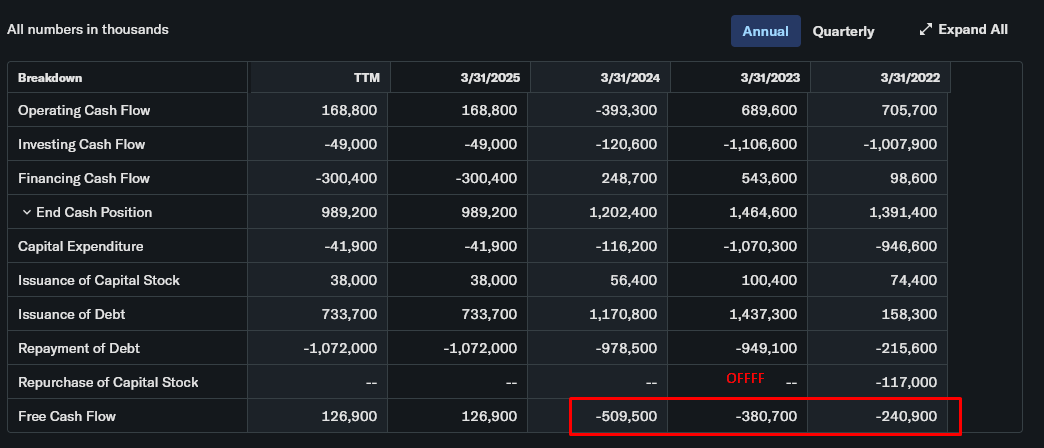Select the 3/31/2024 column header
Screen dimensions: 1044x448
coord(630,78)
